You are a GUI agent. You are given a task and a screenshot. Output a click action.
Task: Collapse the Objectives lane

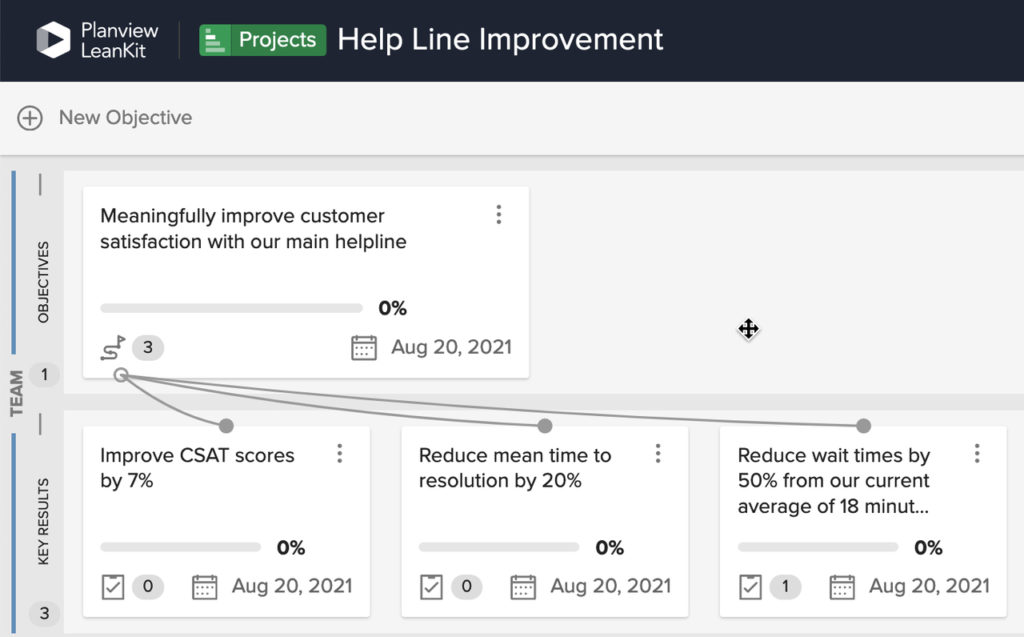[40, 185]
